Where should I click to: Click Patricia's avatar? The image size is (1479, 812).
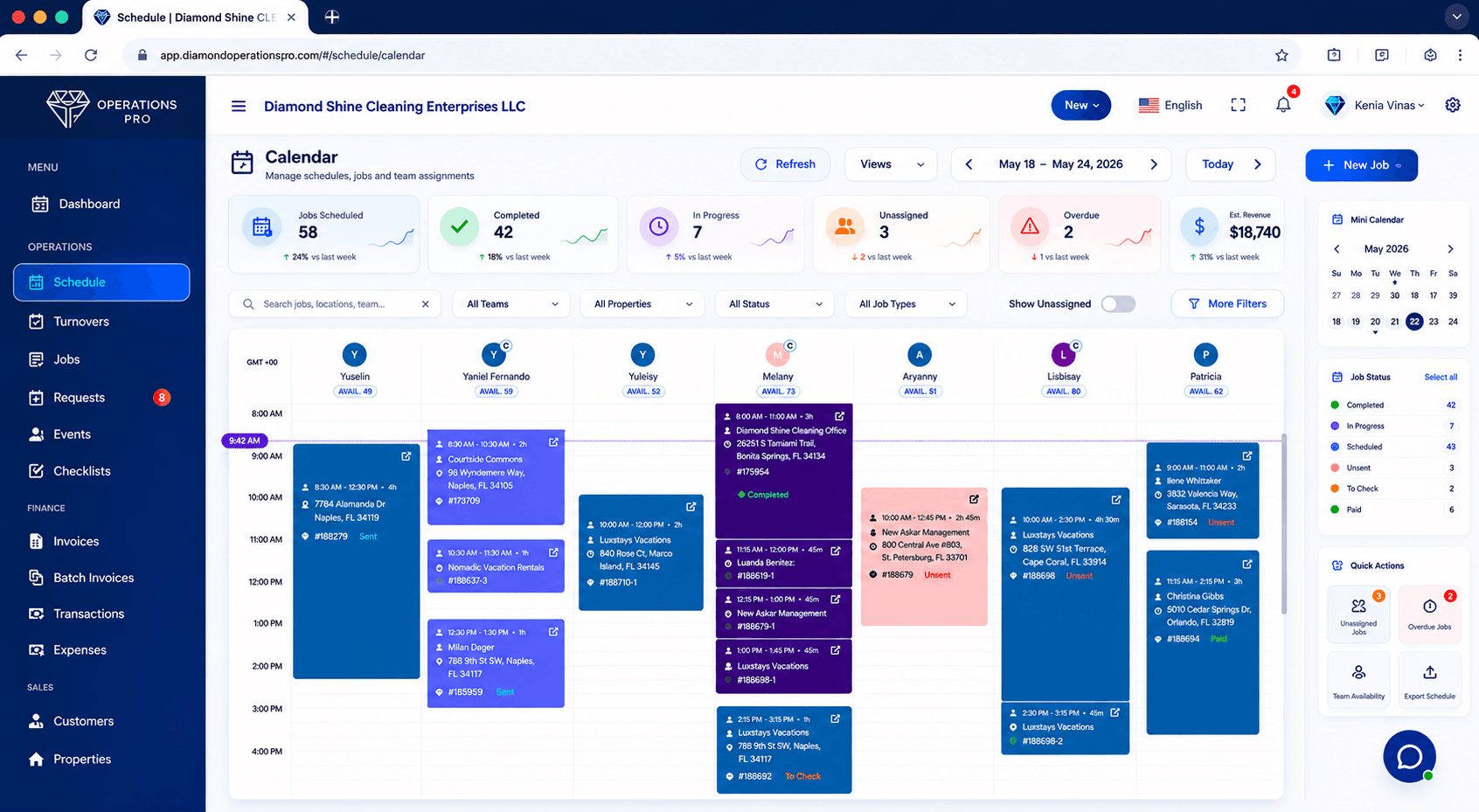pyautogui.click(x=1205, y=354)
